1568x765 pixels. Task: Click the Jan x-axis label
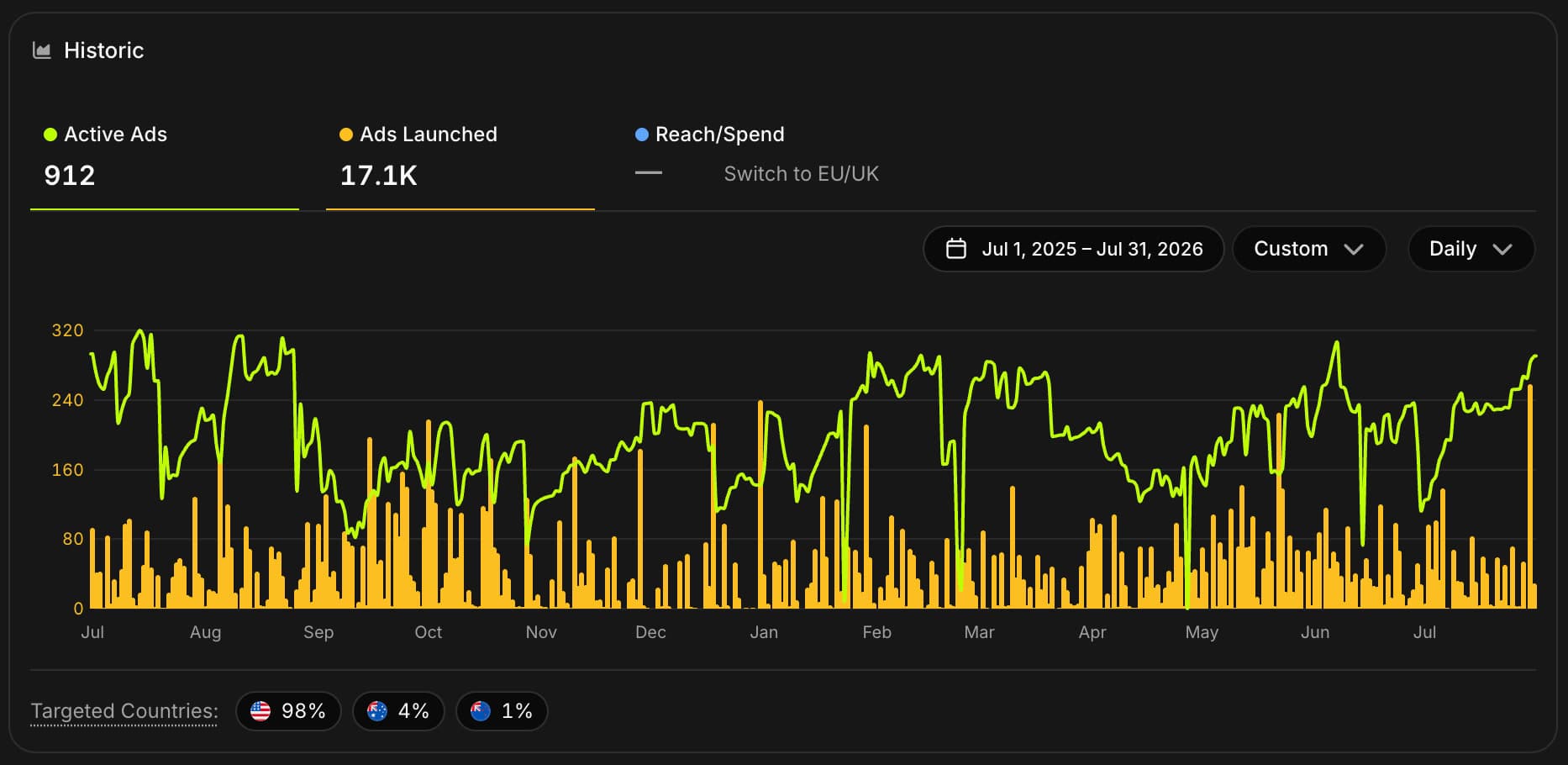(764, 632)
